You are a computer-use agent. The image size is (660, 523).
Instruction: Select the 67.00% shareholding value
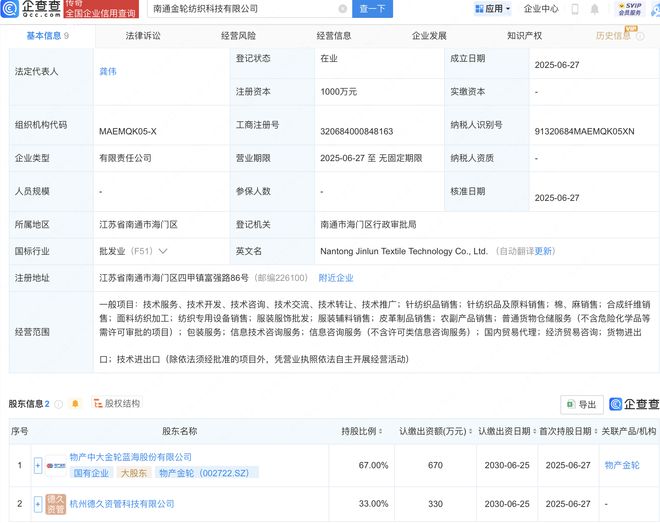(x=373, y=465)
